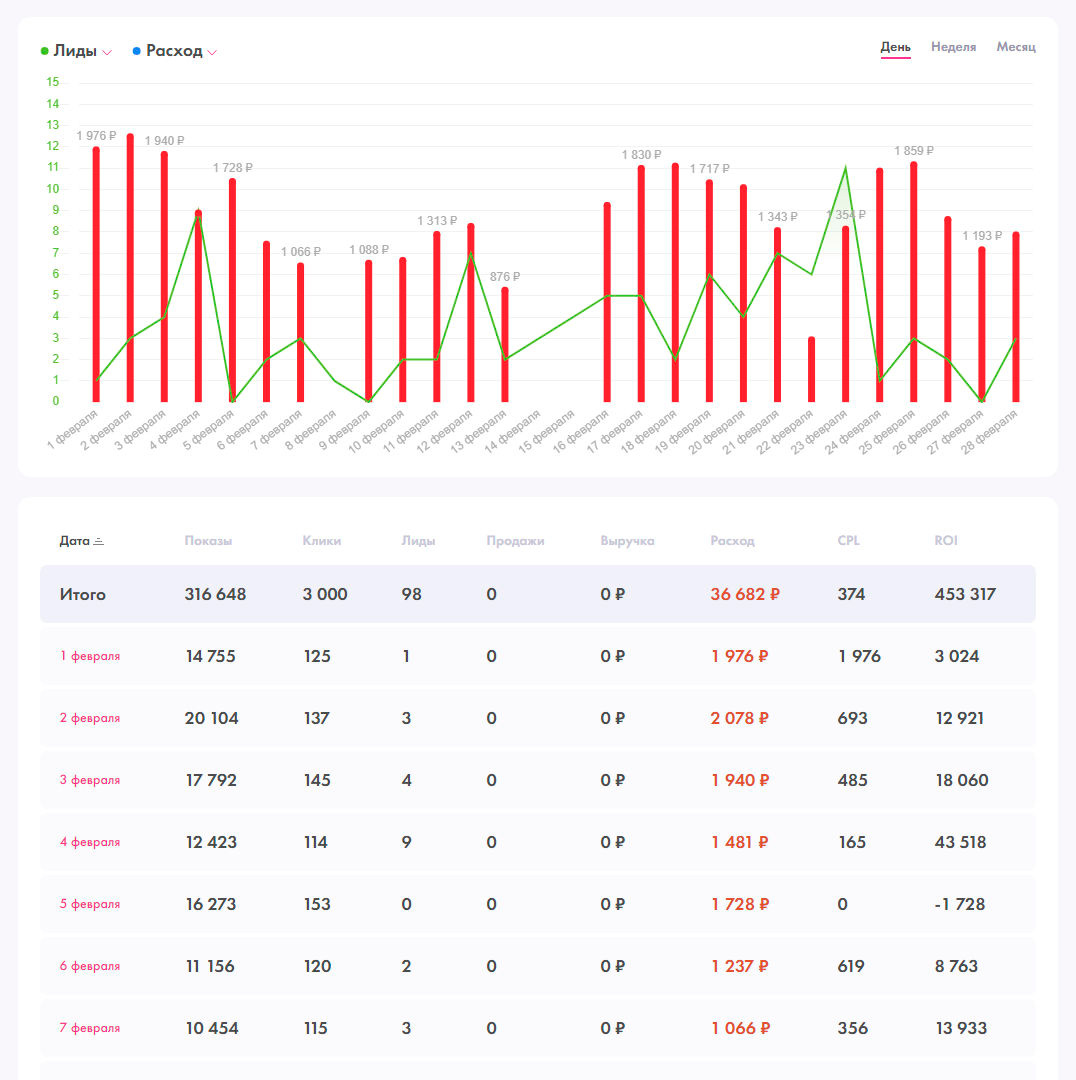Screen dimensions: 1076x1080
Task: Sort table by the Клики column header
Action: [x=322, y=541]
